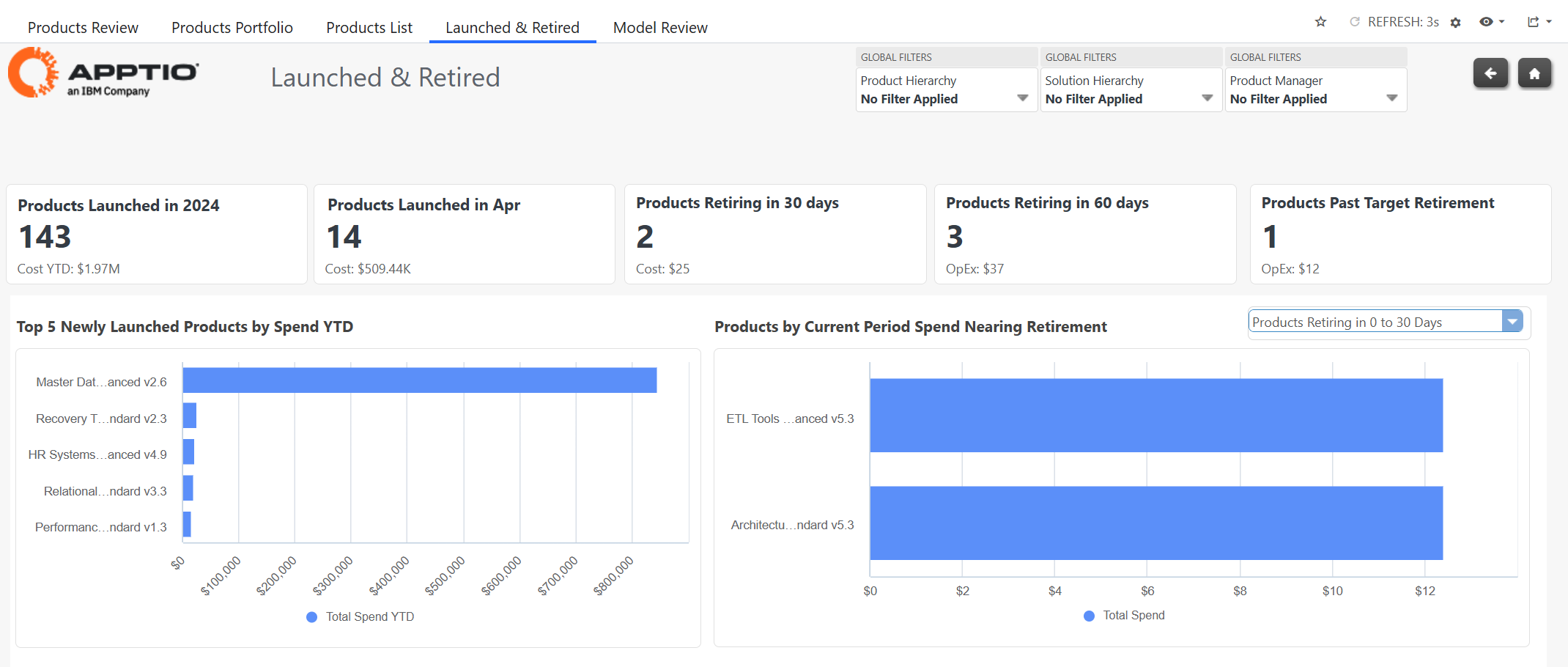The width and height of the screenshot is (1568, 667).
Task: Open the Product Manager filter dropdown
Action: (1391, 98)
